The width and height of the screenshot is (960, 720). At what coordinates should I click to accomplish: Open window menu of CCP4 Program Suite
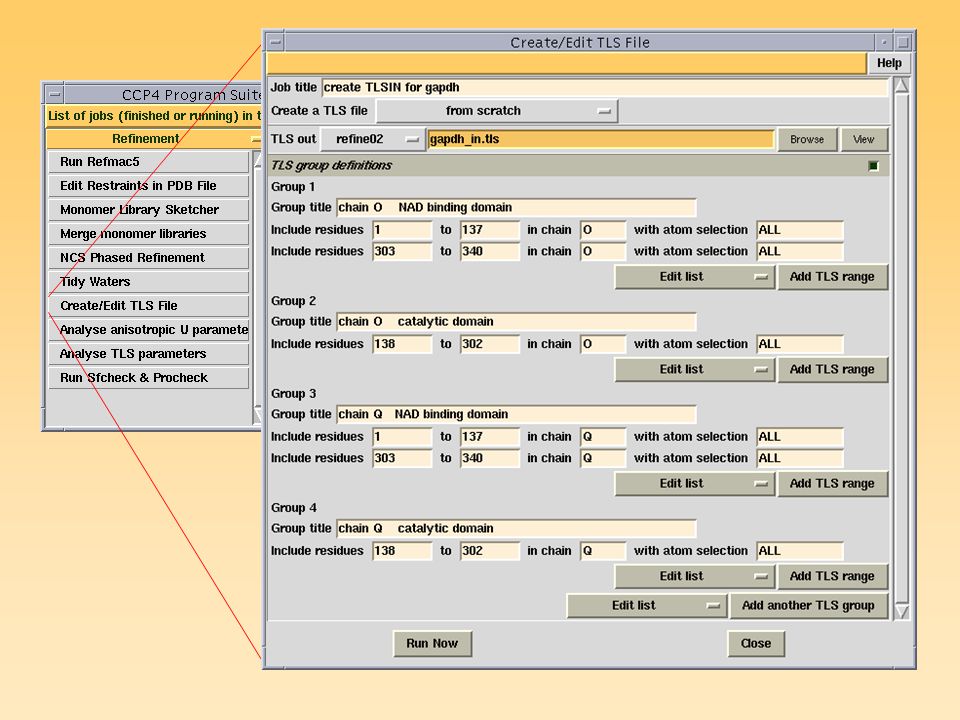click(x=55, y=95)
